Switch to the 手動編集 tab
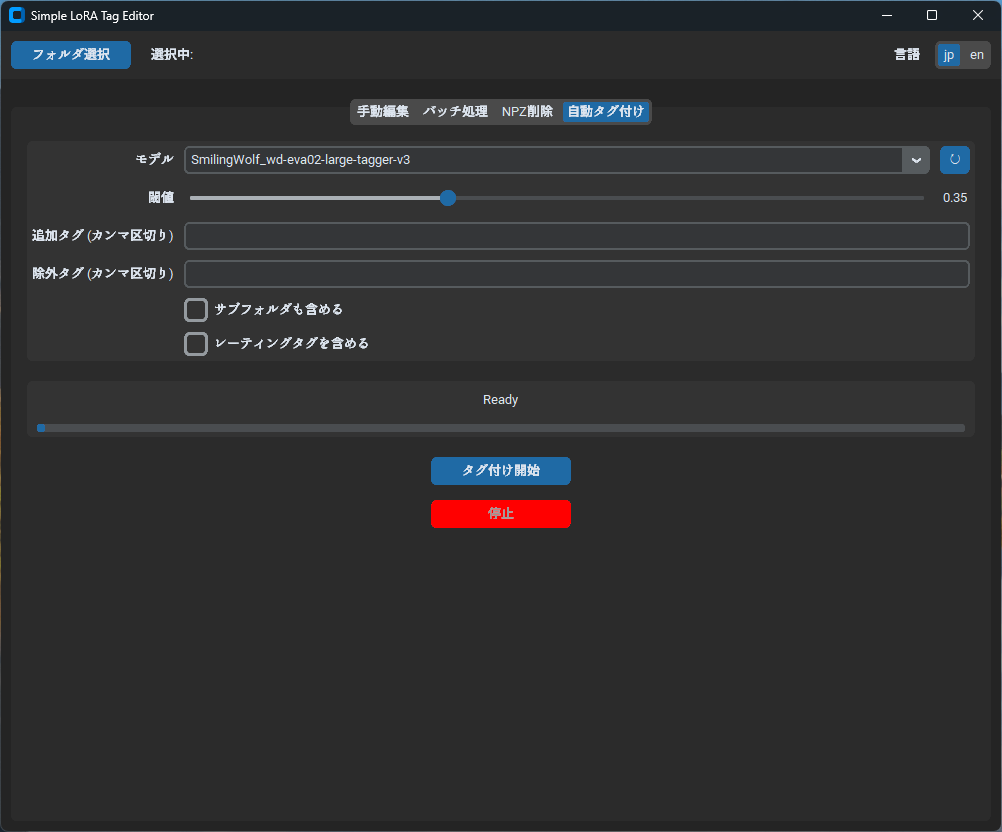The width and height of the screenshot is (1002, 832). tap(383, 112)
